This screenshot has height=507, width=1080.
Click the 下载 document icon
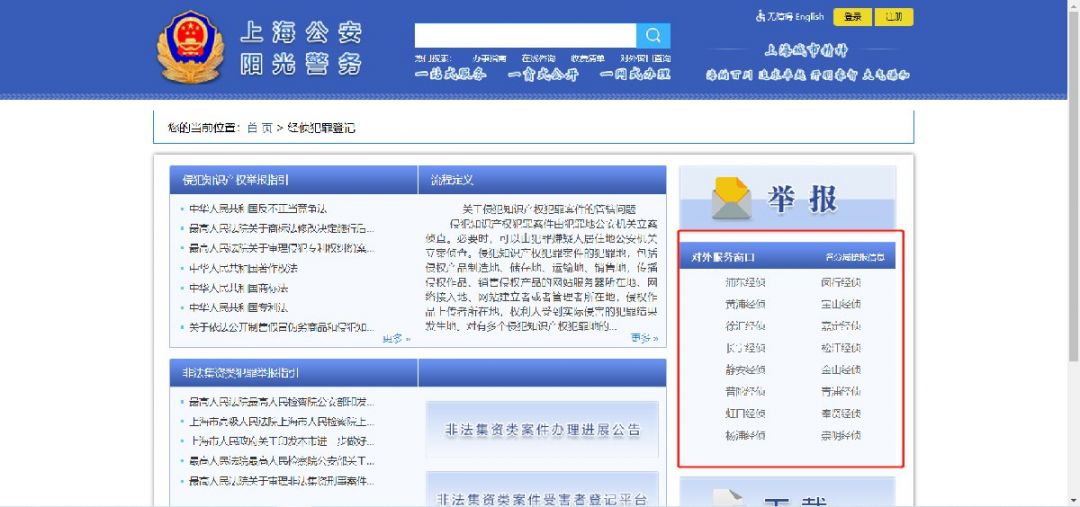(731, 497)
